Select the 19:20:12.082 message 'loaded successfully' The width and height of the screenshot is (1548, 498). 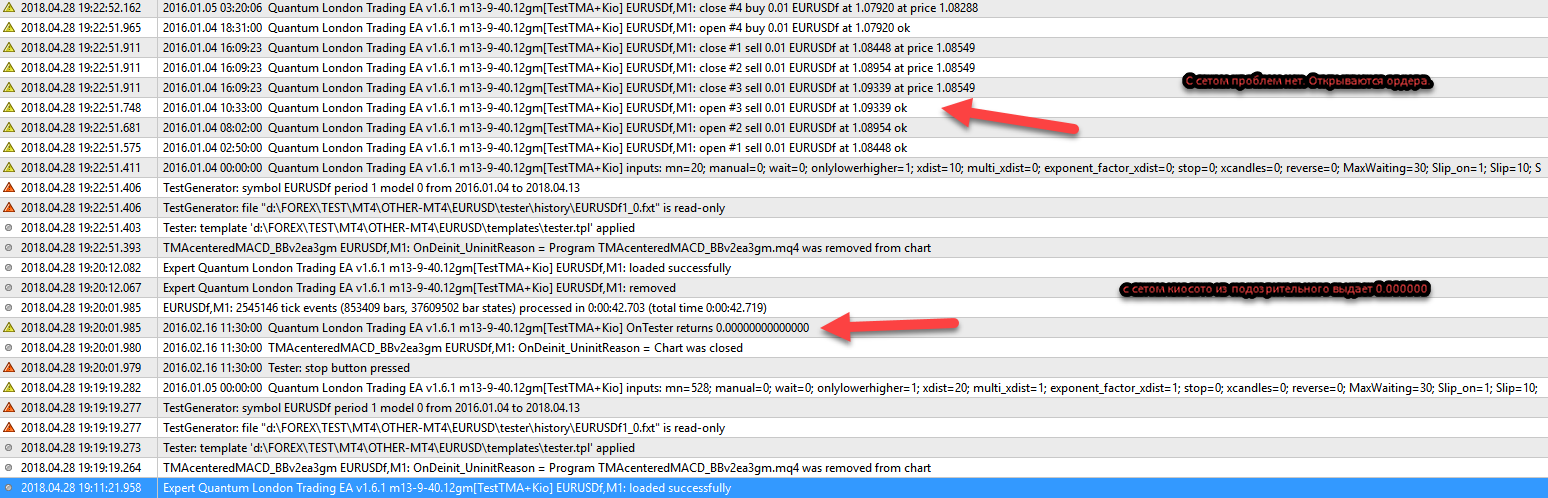pyautogui.click(x=447, y=267)
